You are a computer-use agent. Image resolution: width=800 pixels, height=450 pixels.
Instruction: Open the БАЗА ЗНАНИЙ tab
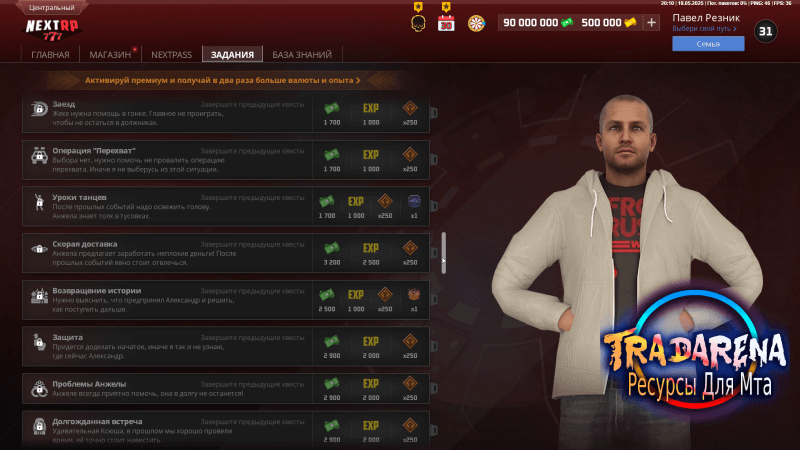click(302, 55)
